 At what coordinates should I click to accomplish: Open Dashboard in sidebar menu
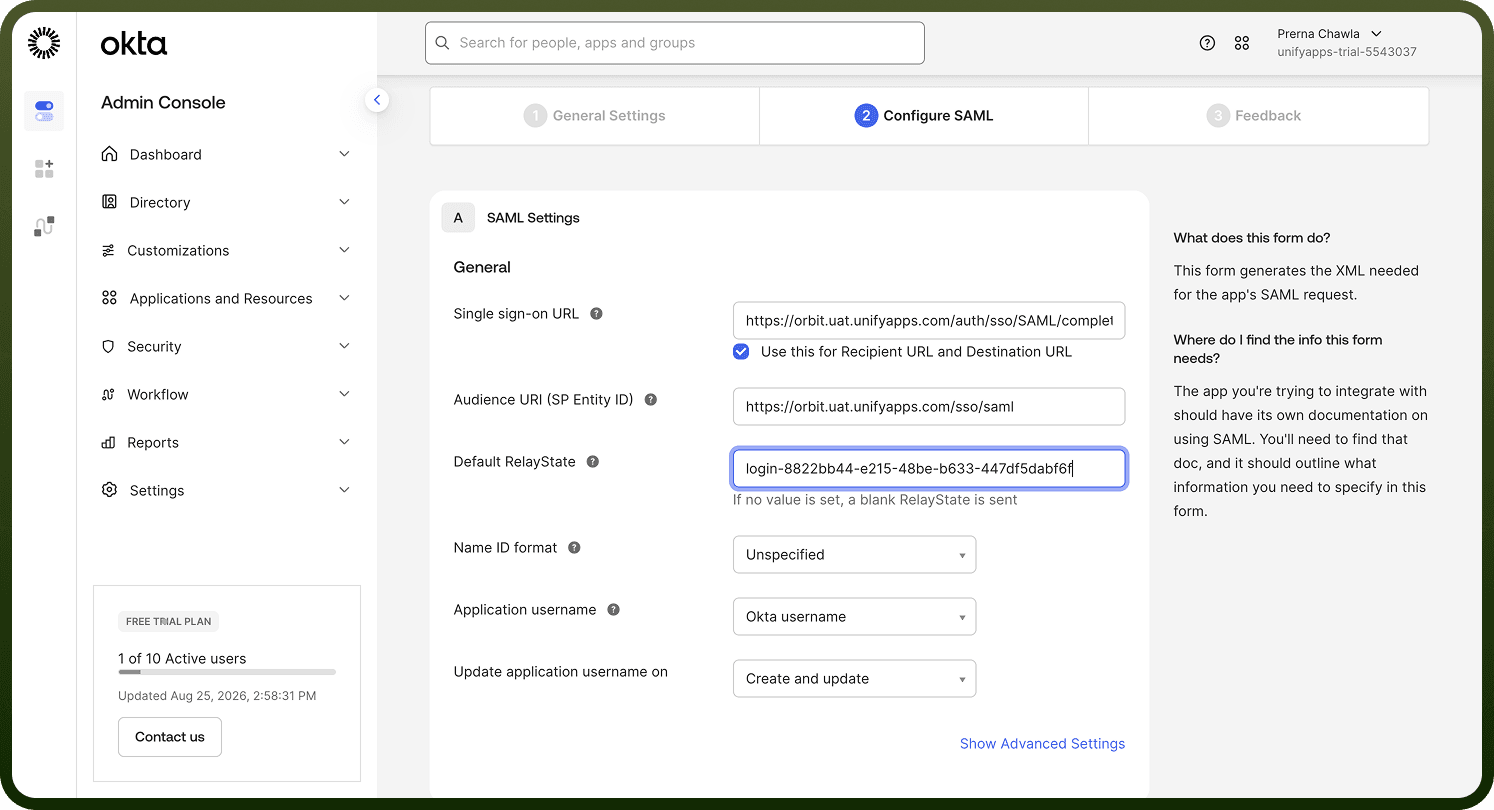pyautogui.click(x=226, y=154)
